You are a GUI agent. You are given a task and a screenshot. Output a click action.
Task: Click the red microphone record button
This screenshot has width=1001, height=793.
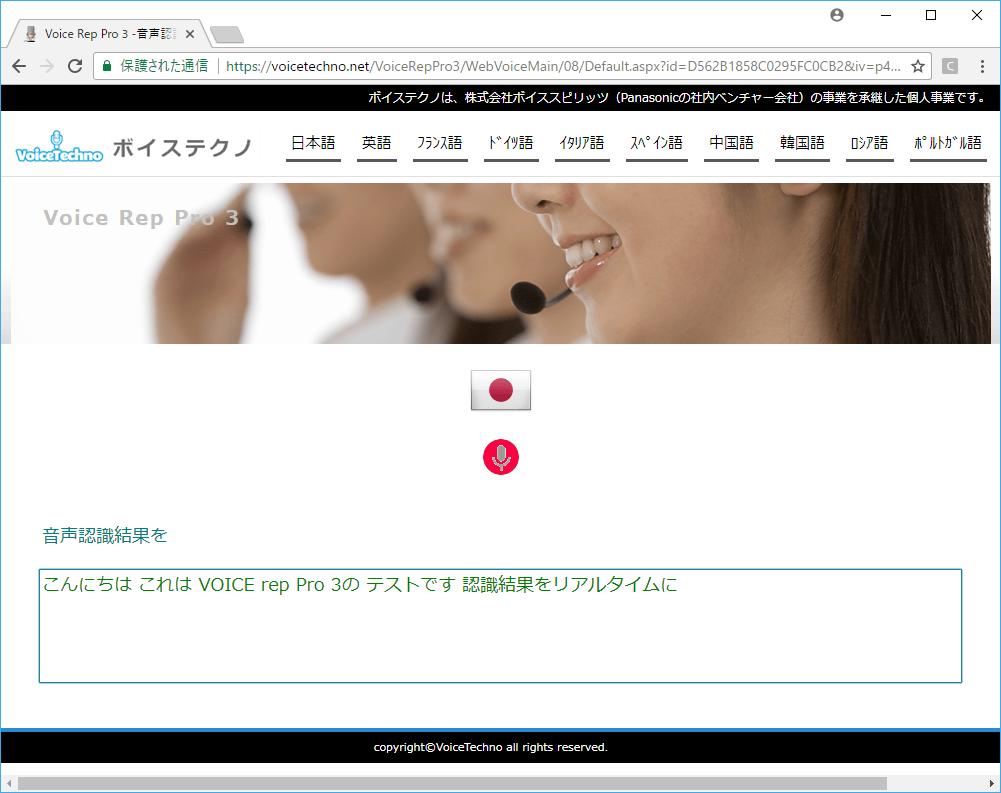click(x=500, y=457)
